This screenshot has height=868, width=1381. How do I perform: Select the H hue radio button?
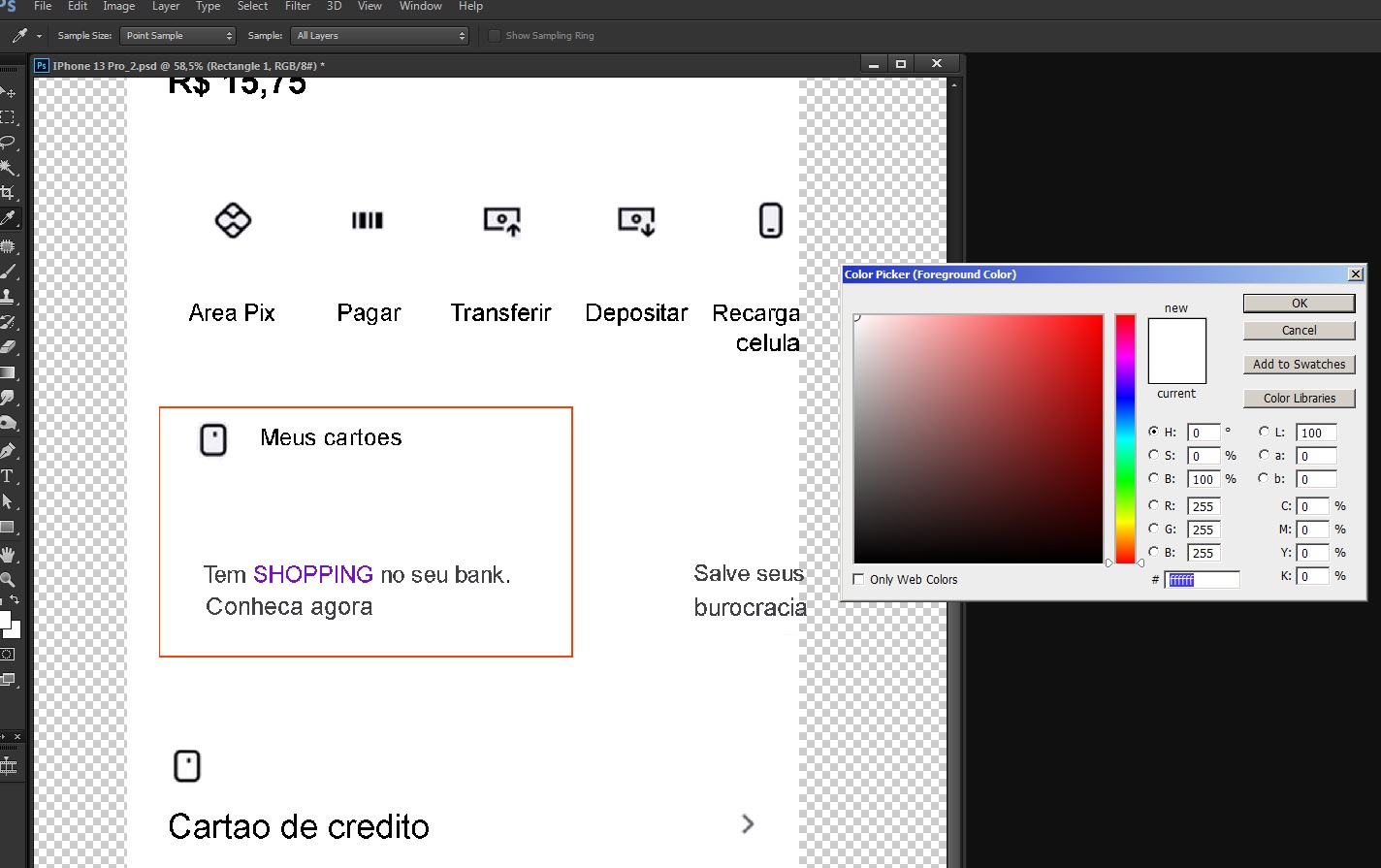1154,432
